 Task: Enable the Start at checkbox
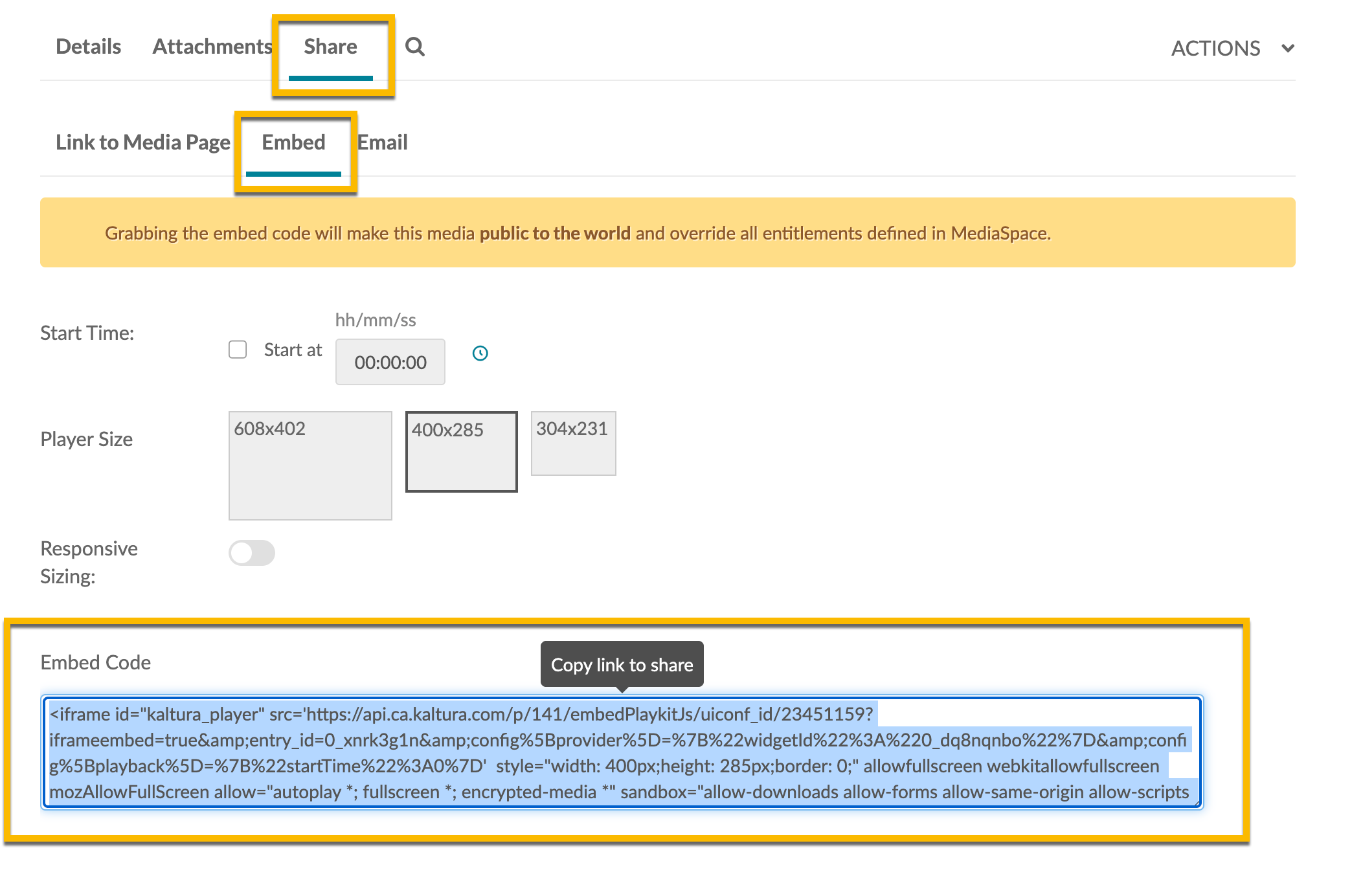click(x=238, y=350)
